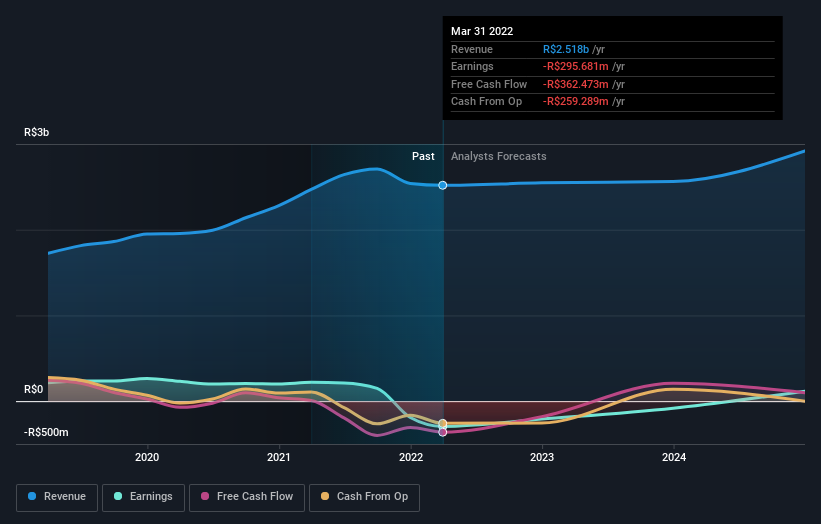
Task: Toggle the Revenue legend series
Action: tap(57, 497)
